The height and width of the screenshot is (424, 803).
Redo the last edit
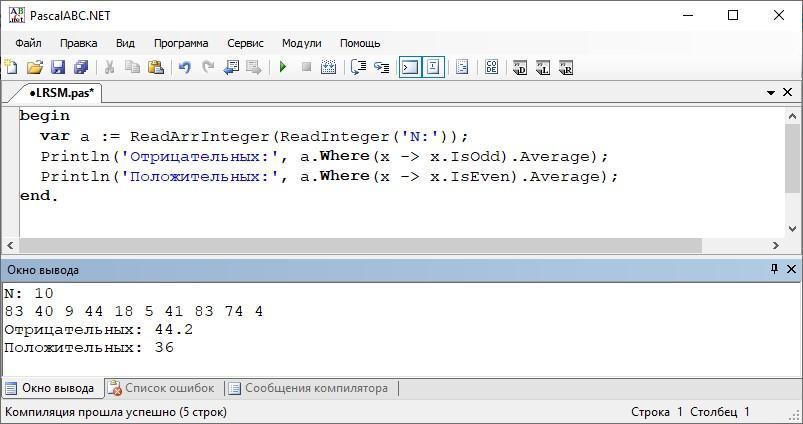(208, 67)
